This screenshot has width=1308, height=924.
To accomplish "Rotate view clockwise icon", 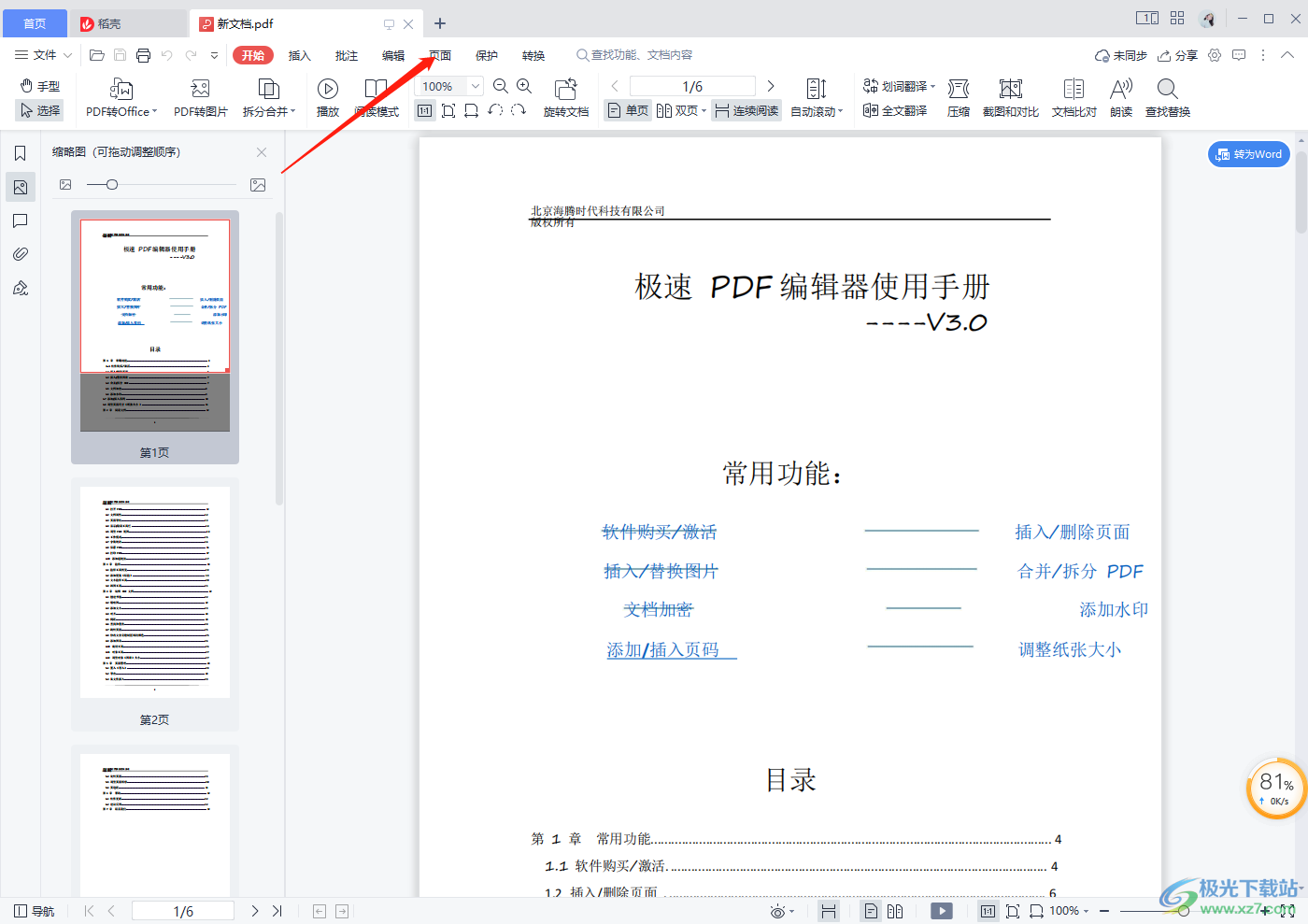I will click(519, 110).
